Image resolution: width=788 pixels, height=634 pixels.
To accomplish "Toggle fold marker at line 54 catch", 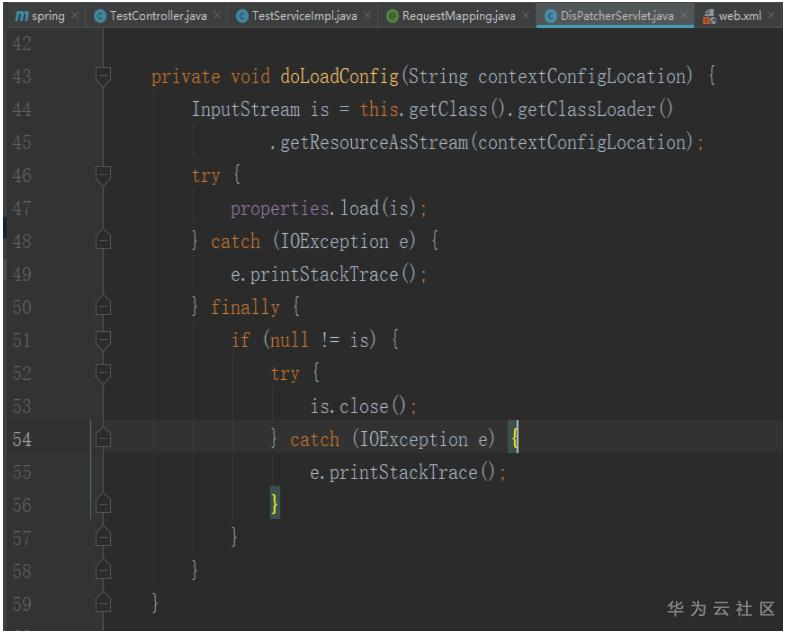I will (x=103, y=438).
